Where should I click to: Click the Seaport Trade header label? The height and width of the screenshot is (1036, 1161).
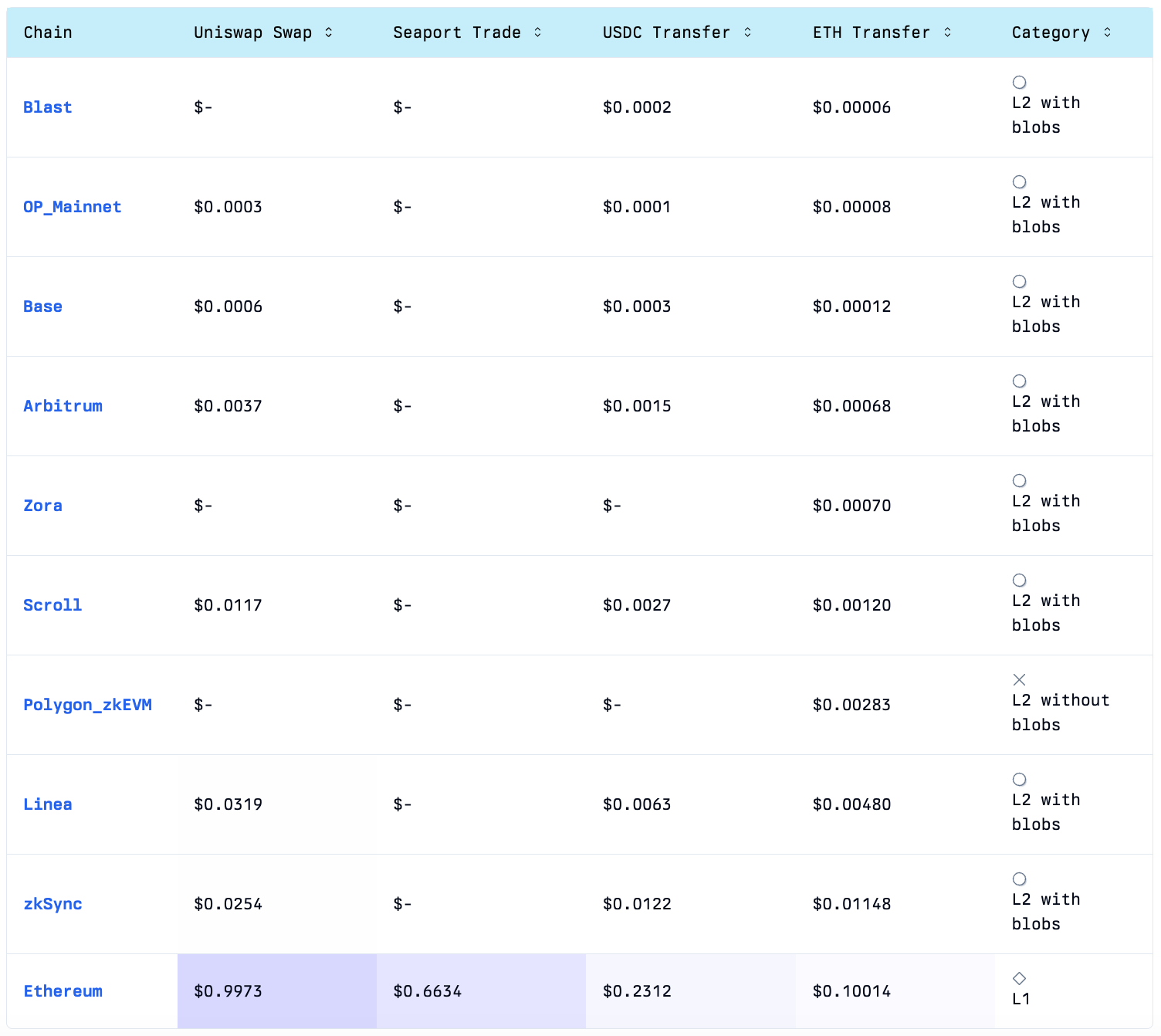tap(457, 32)
